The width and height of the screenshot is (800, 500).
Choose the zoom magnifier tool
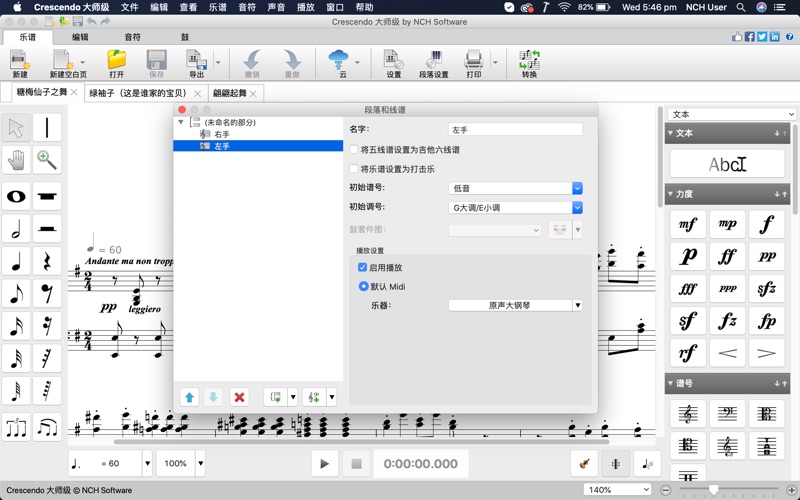[47, 160]
